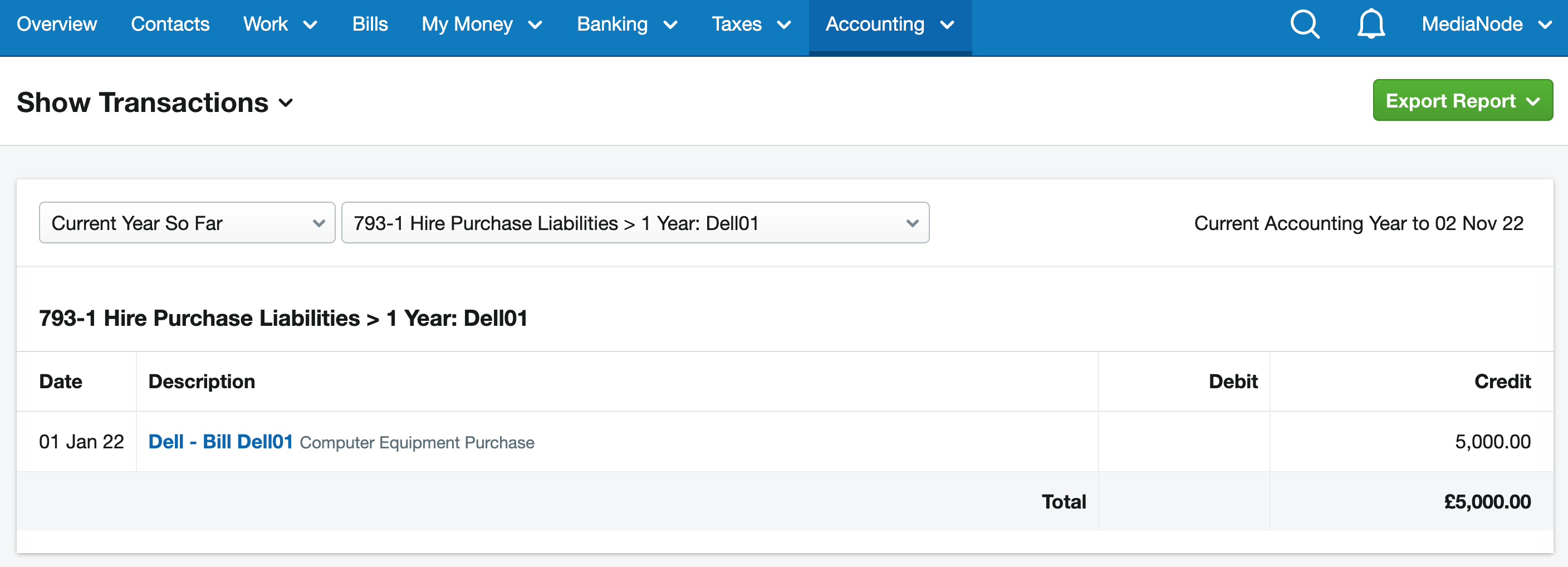Open the Current Year So Far date picker

point(187,222)
